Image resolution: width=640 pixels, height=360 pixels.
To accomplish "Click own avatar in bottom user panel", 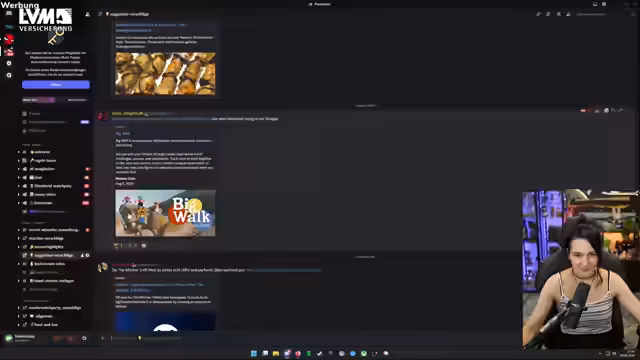I will click(x=9, y=338).
